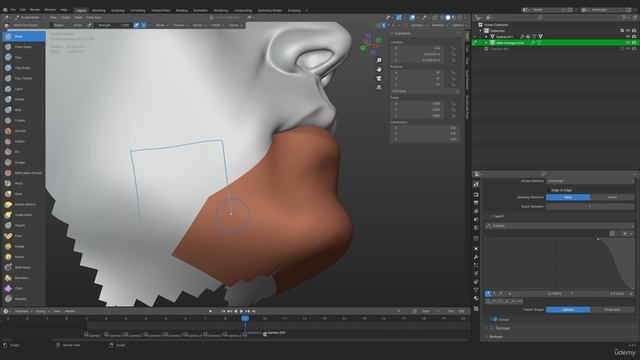Open the Texture settings popover
Image resolution: width=640 pixels, height=360 pixels.
coord(180,25)
